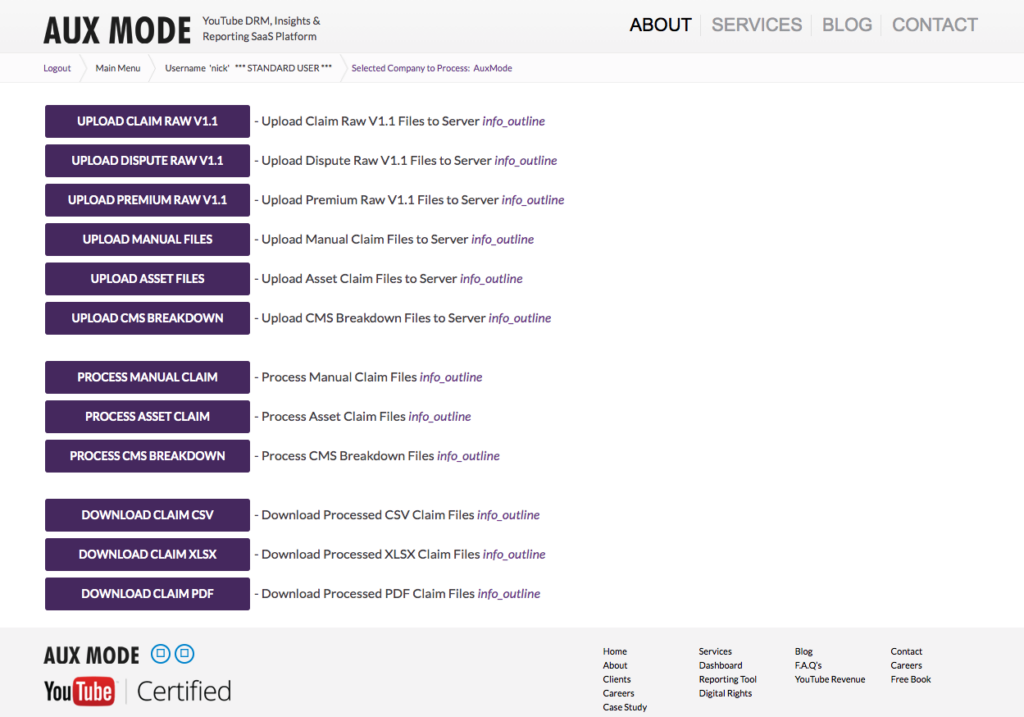
Task: Open footer Careers link below Clients
Action: click(x=618, y=693)
